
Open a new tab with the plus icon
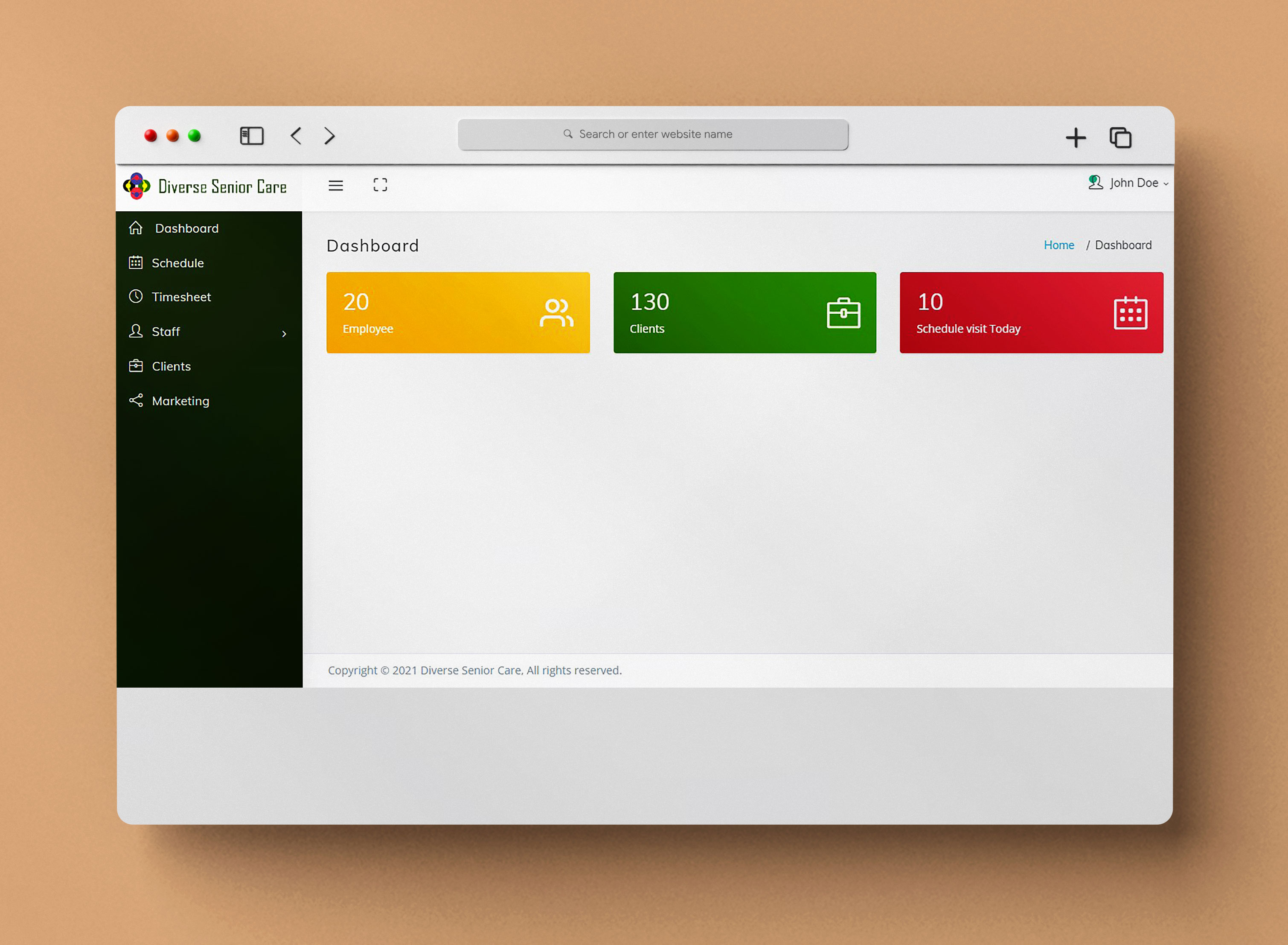point(1076,138)
